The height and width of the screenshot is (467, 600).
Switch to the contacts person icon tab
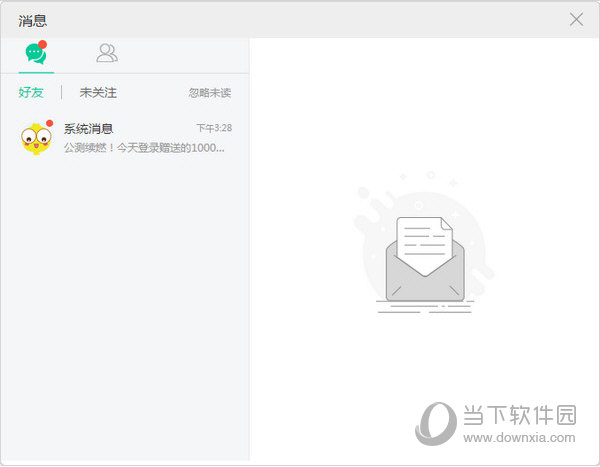pos(106,54)
